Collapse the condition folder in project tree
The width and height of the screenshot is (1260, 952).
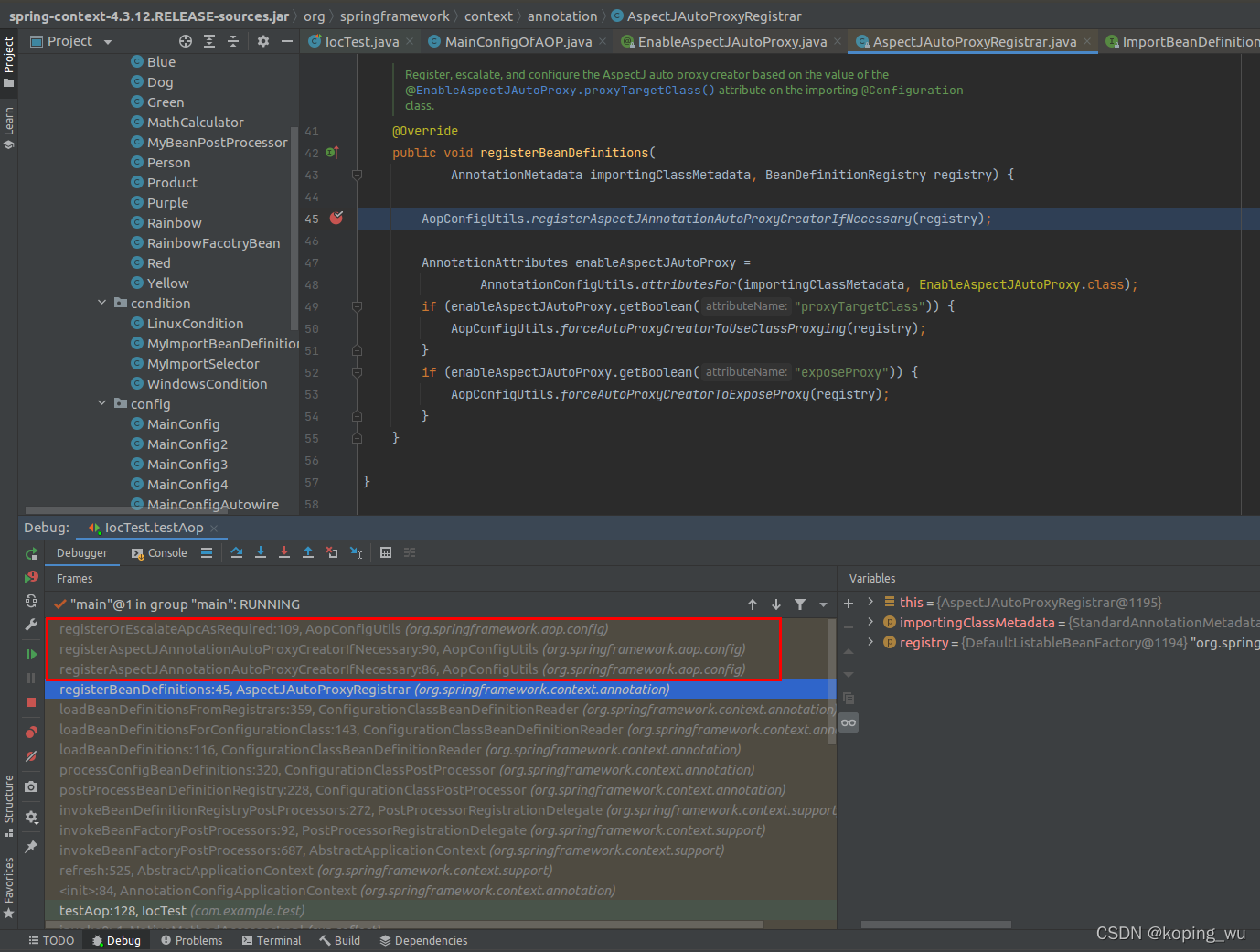tap(102, 303)
